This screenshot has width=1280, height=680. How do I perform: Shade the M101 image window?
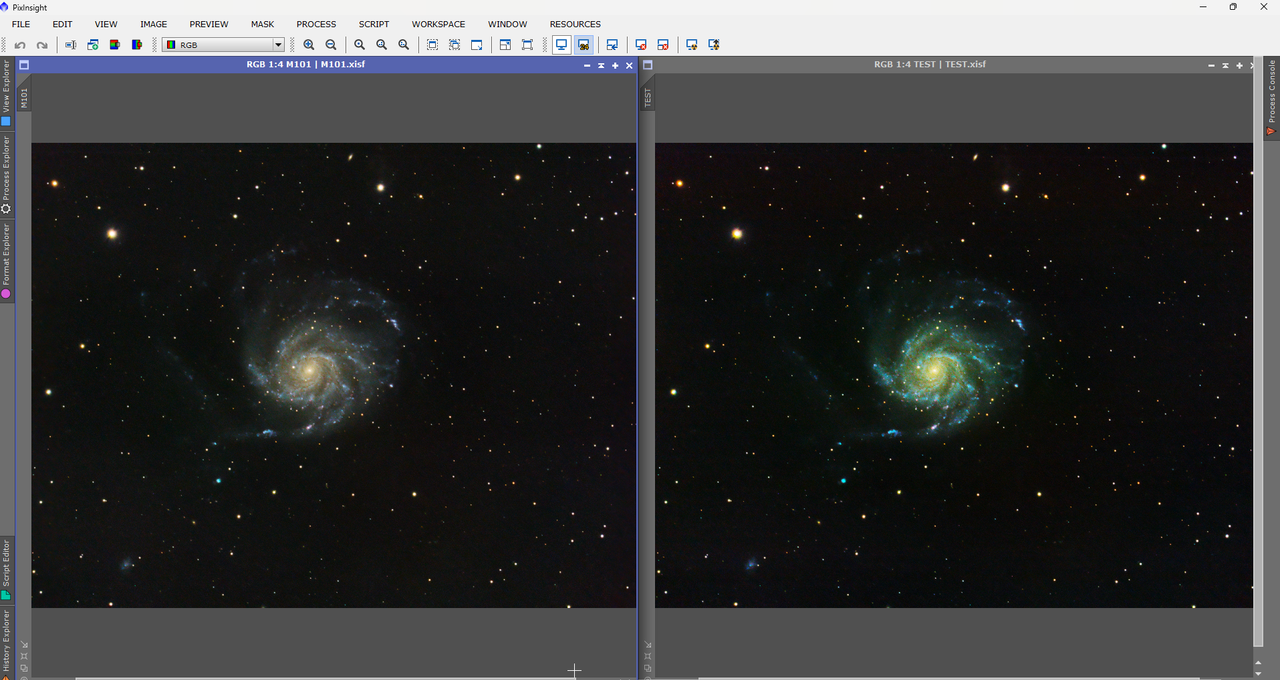click(x=587, y=65)
